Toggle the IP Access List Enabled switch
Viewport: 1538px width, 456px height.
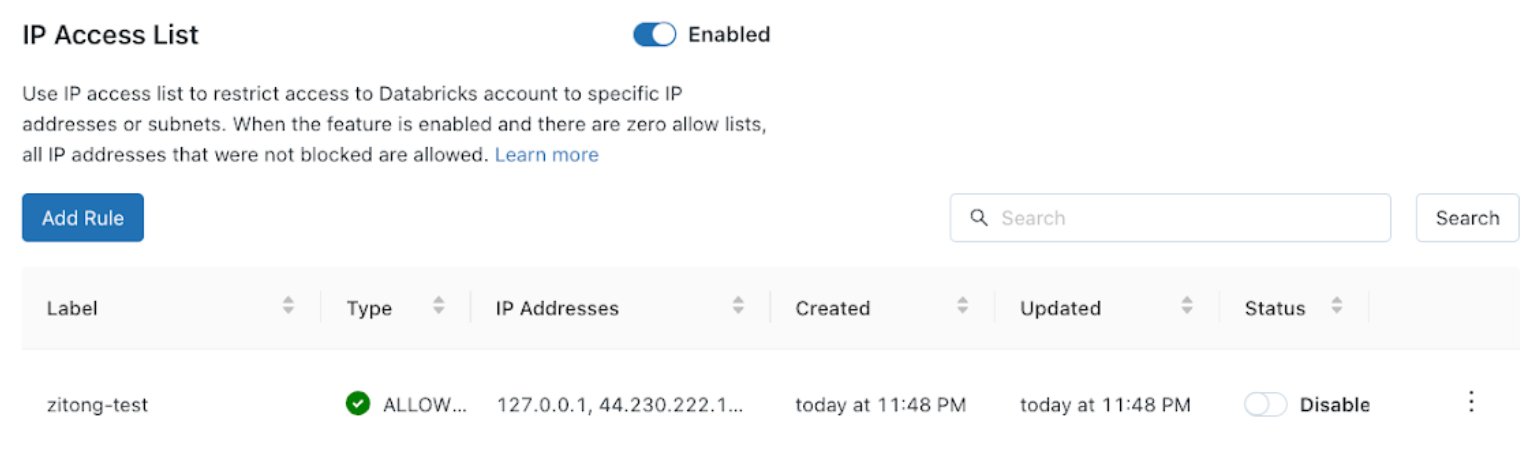point(655,35)
